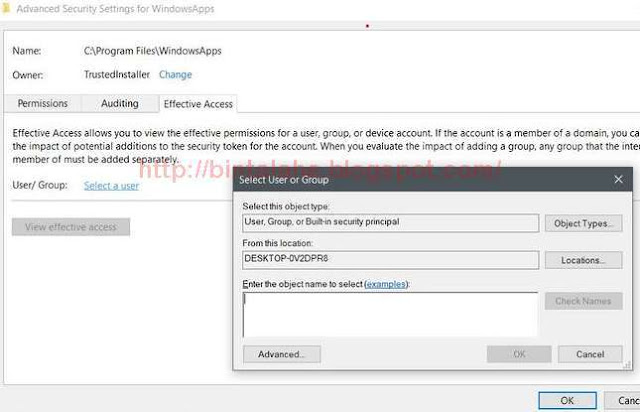Open Advanced search in Select User dialog
This screenshot has height=412, width=640.
point(282,354)
